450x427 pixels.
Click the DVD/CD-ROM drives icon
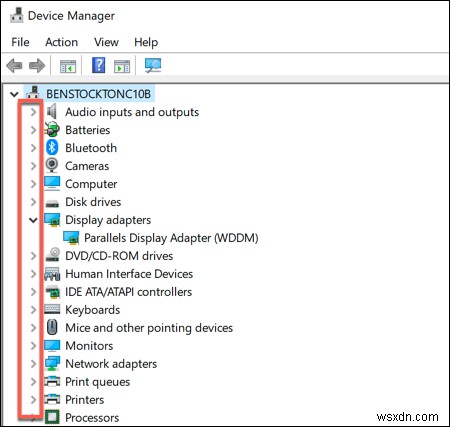pyautogui.click(x=53, y=255)
